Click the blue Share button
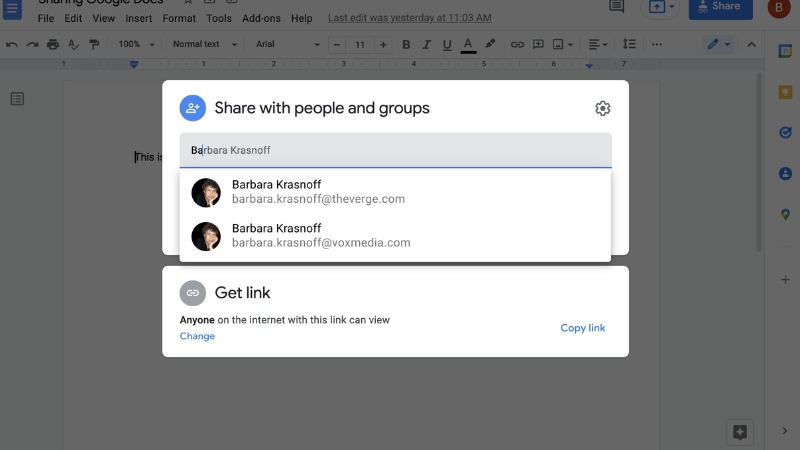Screen dimensions: 800x450 (x=720, y=7)
